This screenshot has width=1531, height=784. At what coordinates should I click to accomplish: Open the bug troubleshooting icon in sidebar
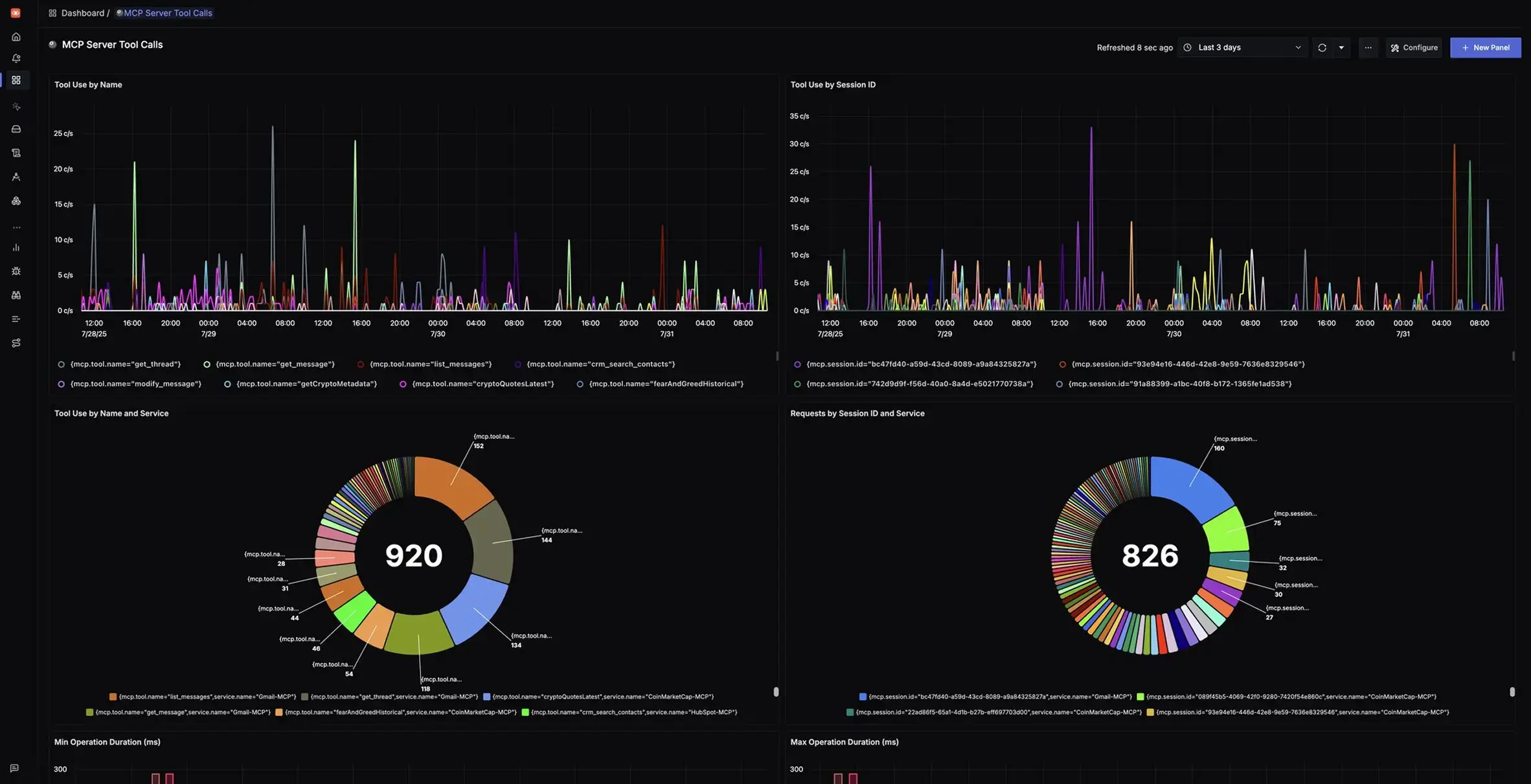16,271
